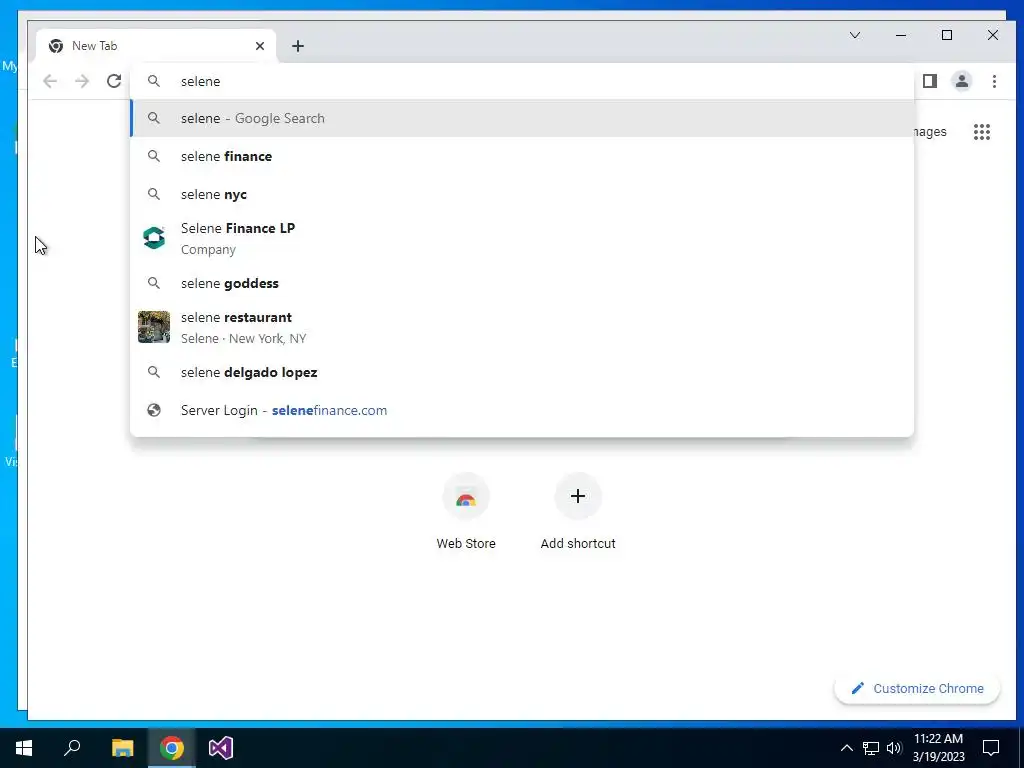Click the Add shortcut button
Viewport: 1024px width, 768px height.
pyautogui.click(x=578, y=512)
